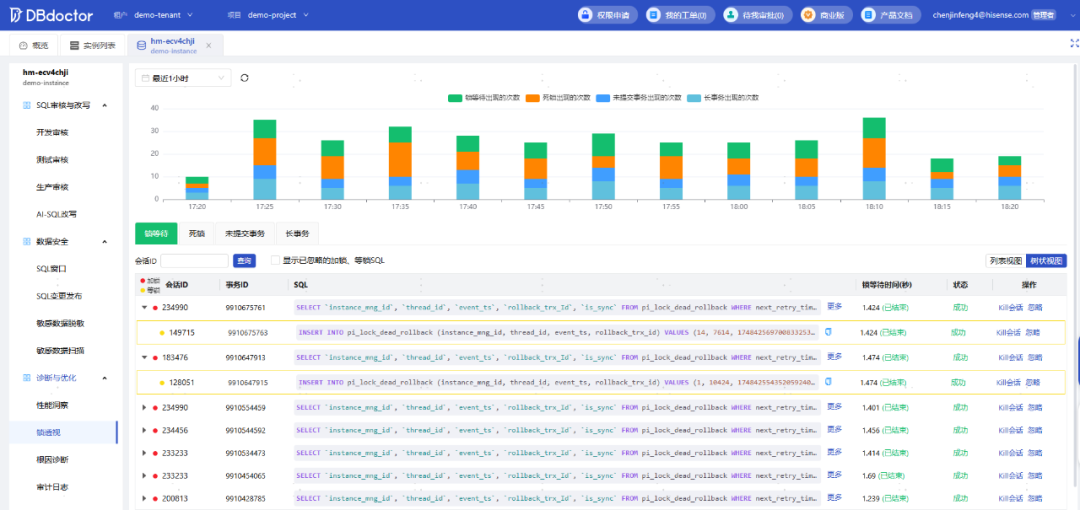Image resolution: width=1080 pixels, height=510 pixels.
Task: Toggle blue 未提交事务出现的次数 legend swatch
Action: (x=603, y=98)
